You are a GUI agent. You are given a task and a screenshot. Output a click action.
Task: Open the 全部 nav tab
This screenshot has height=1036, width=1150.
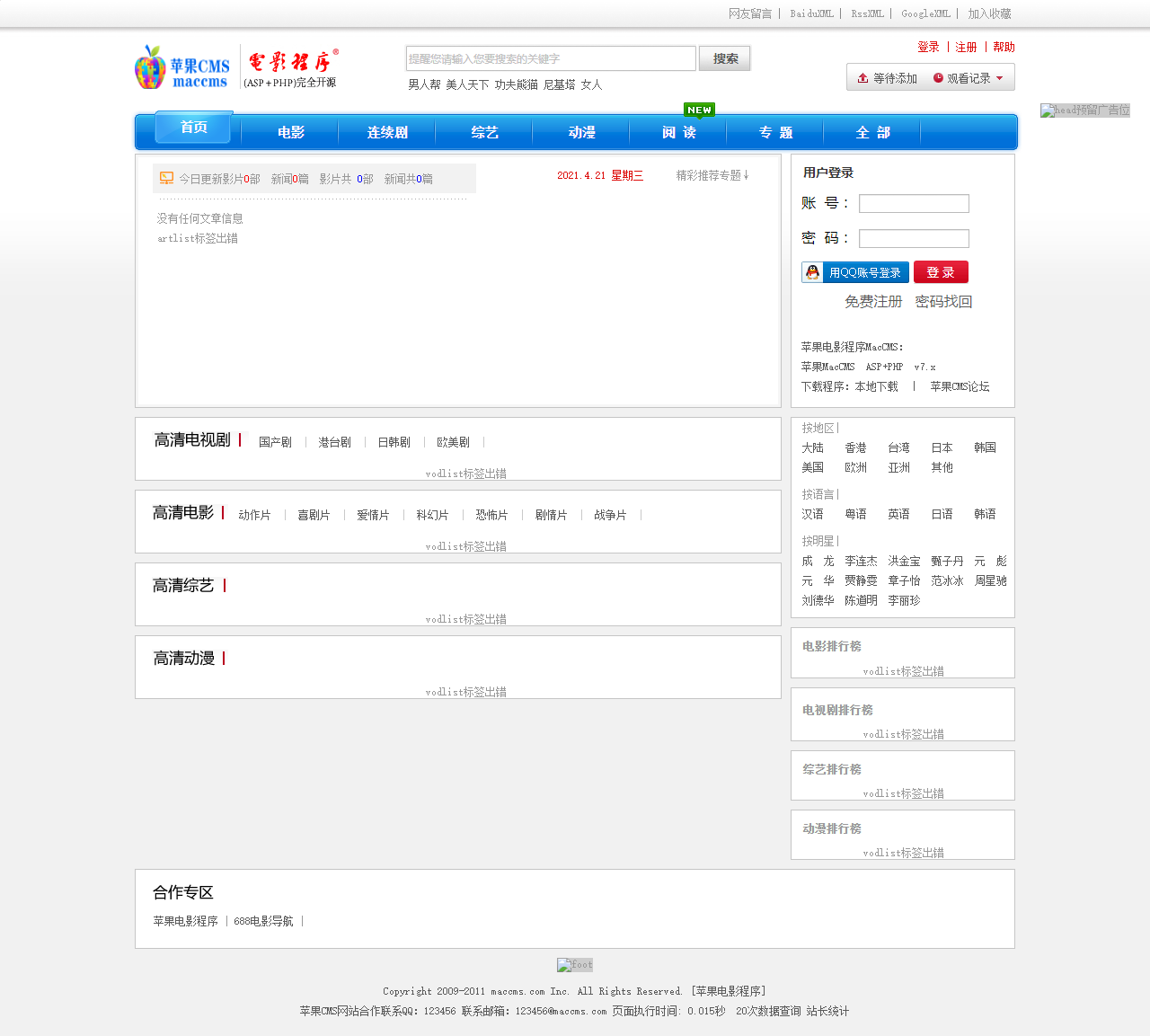pyautogui.click(x=872, y=132)
